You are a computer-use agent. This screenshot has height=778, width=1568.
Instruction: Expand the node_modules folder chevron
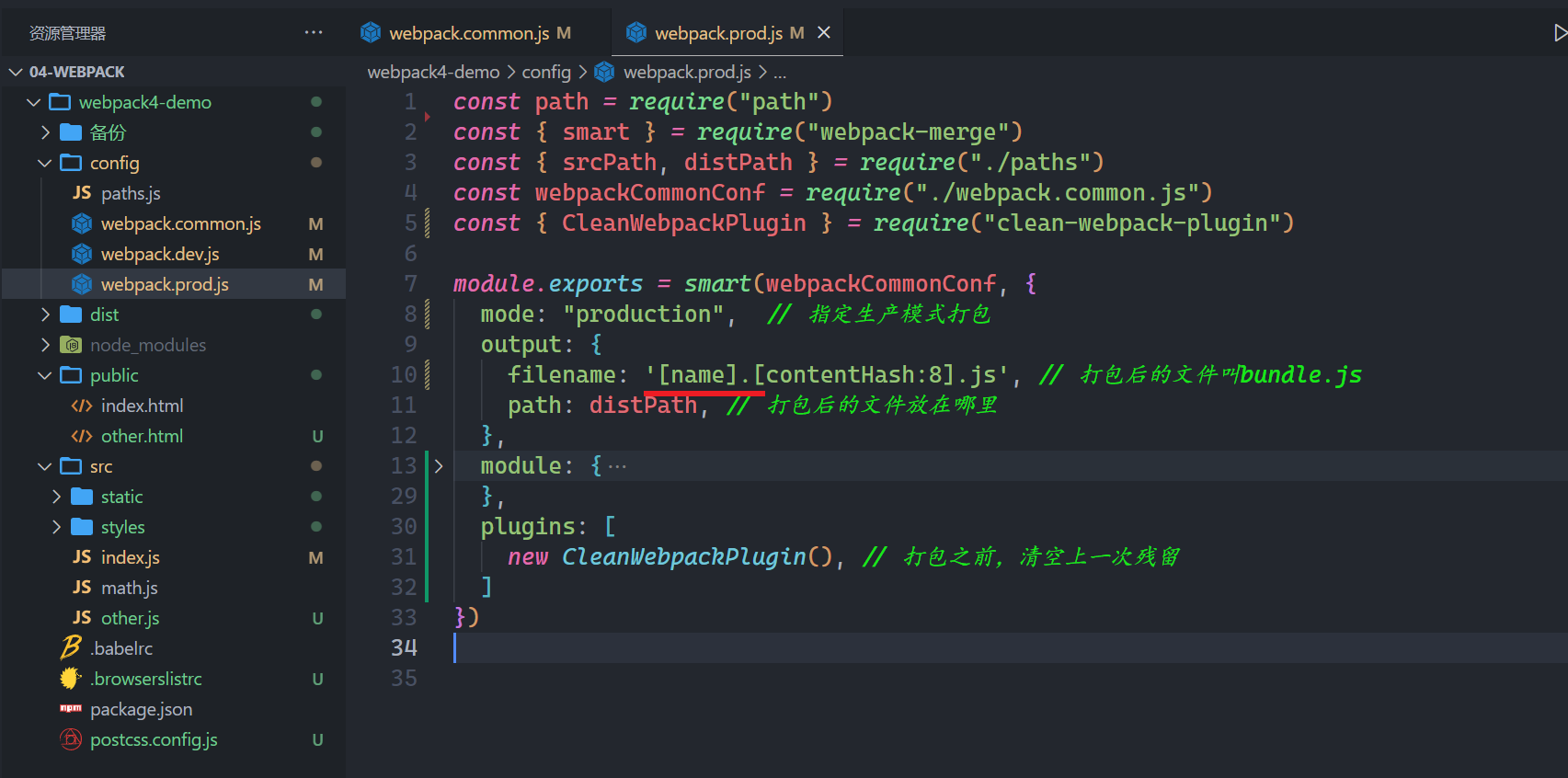45,345
